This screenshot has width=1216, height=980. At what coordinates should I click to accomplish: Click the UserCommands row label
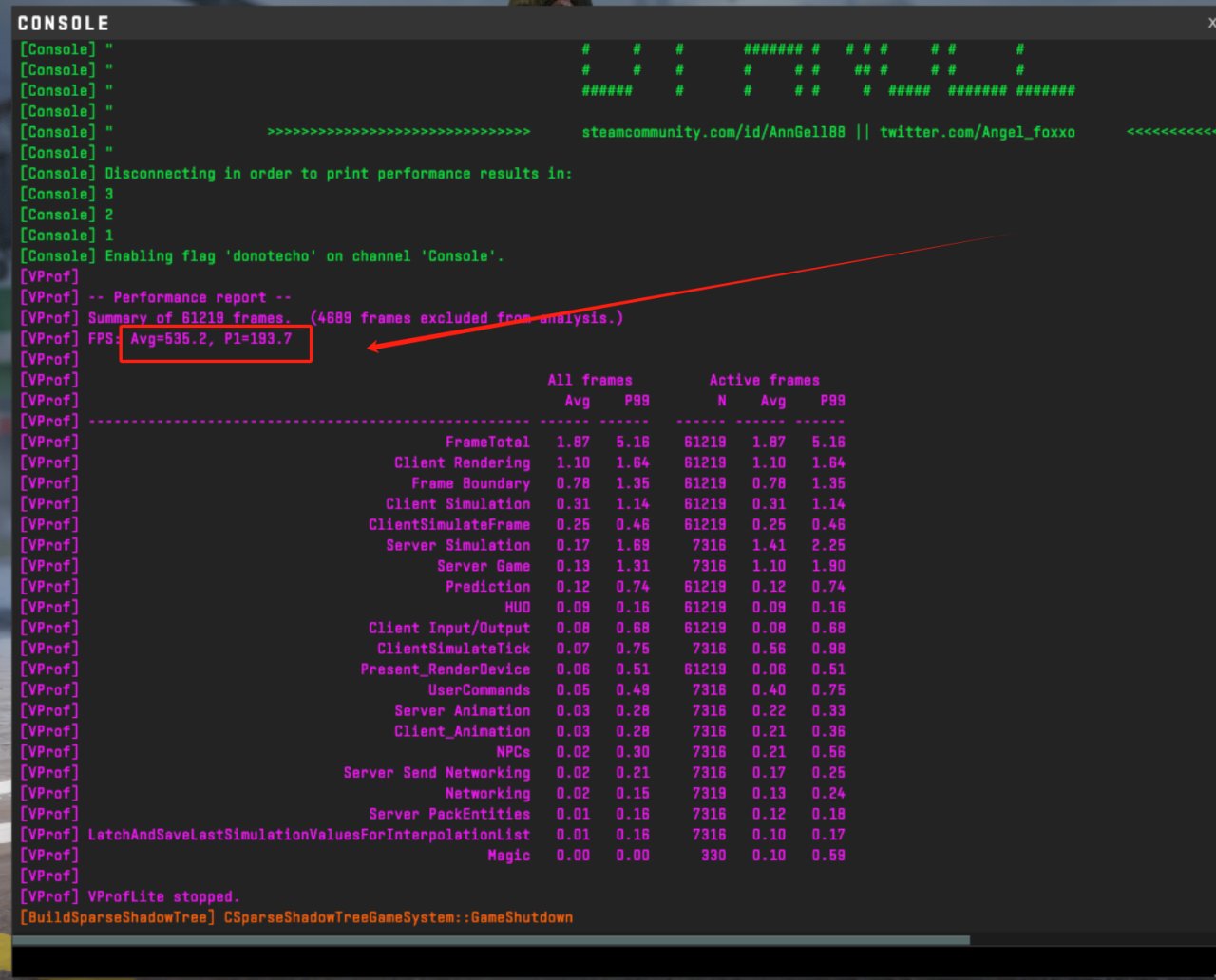click(x=479, y=690)
